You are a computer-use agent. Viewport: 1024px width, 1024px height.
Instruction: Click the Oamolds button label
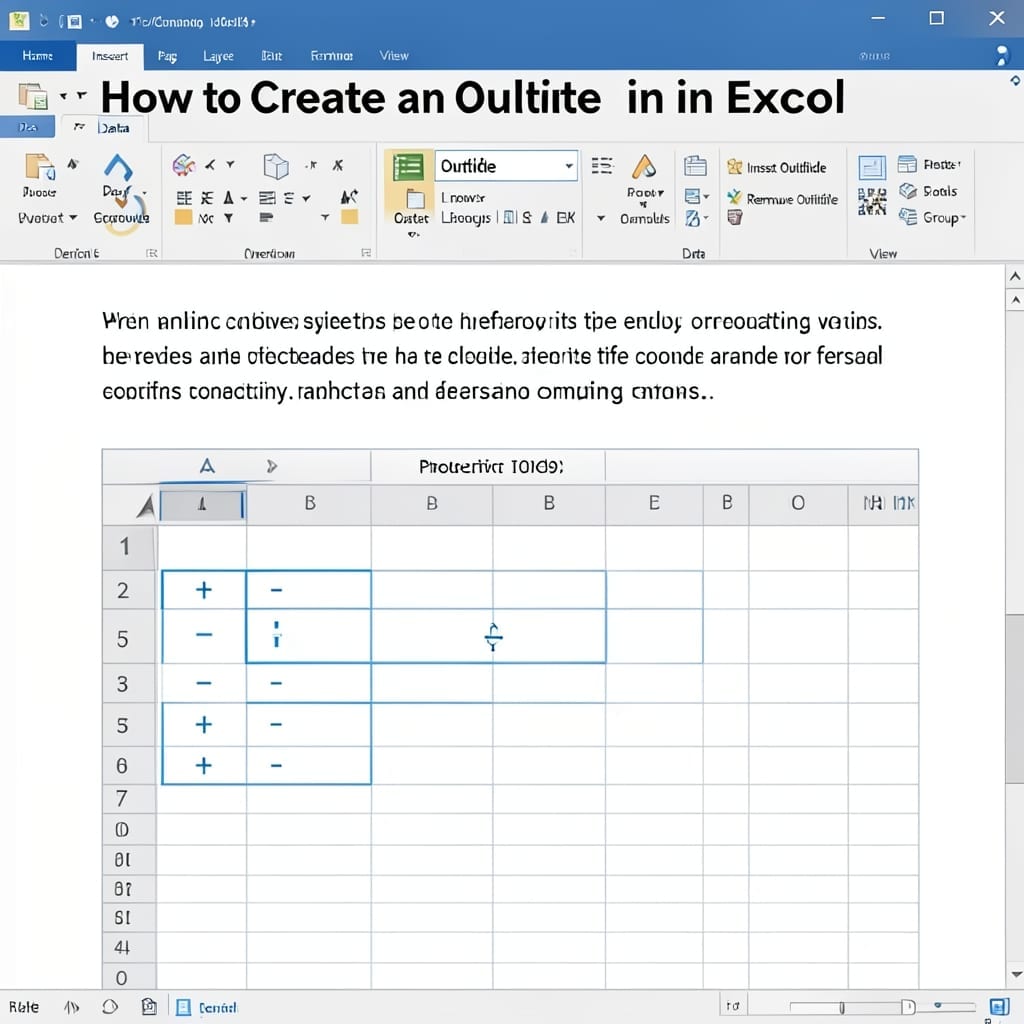click(645, 218)
